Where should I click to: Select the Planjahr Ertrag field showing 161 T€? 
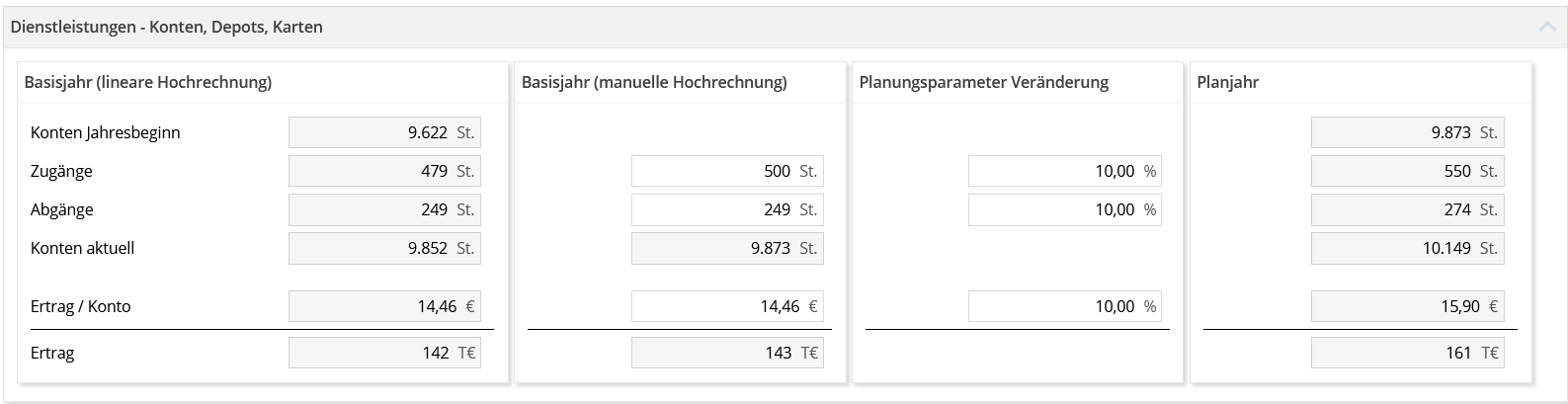(x=1406, y=353)
